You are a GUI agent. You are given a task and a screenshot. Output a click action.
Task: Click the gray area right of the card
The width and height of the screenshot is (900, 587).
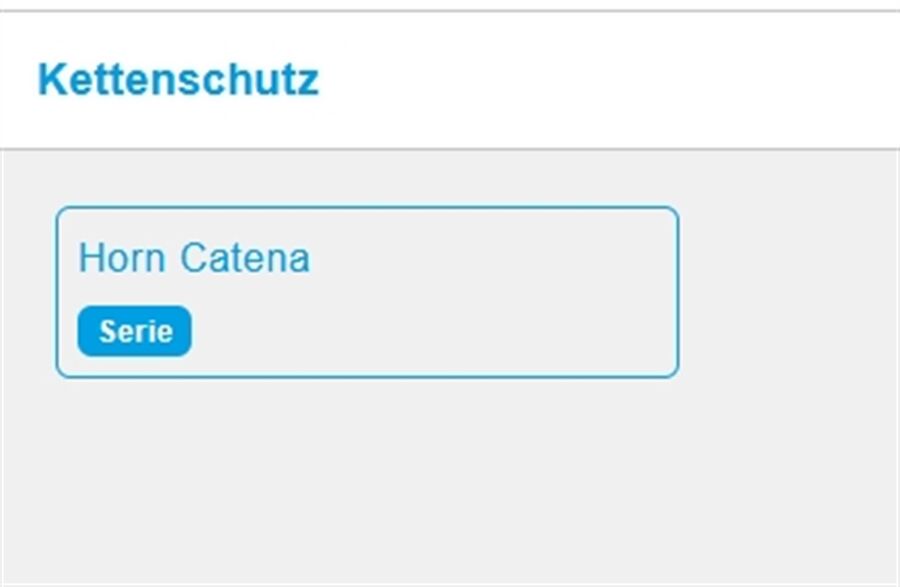(x=790, y=292)
